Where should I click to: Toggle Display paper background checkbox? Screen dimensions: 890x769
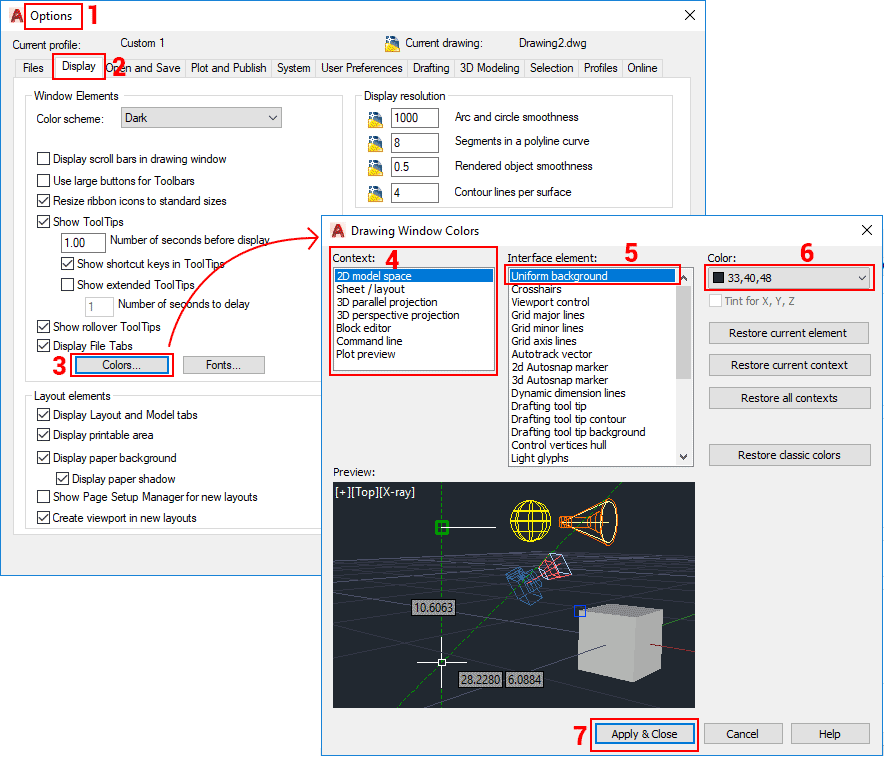coord(43,457)
